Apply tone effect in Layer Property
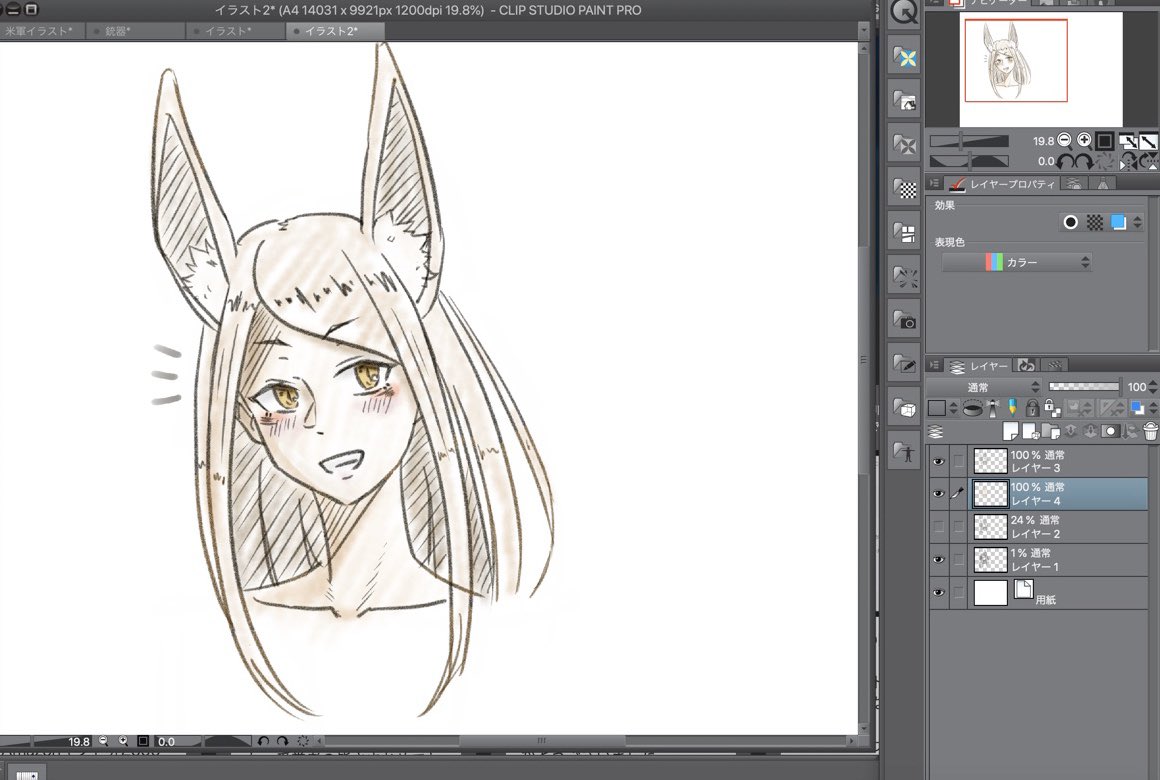This screenshot has height=780, width=1160. click(1095, 222)
